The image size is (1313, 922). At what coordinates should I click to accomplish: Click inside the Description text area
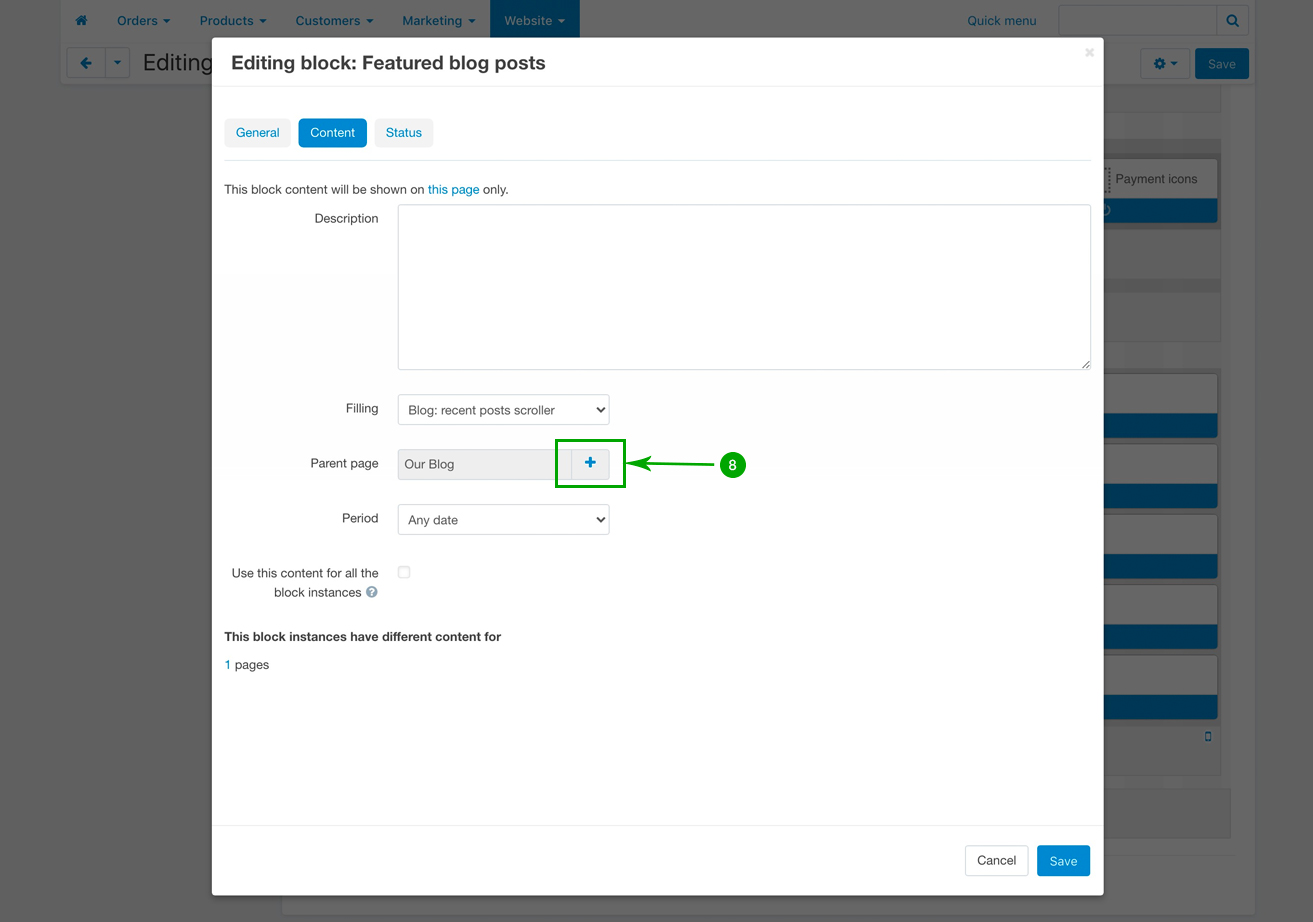743,287
